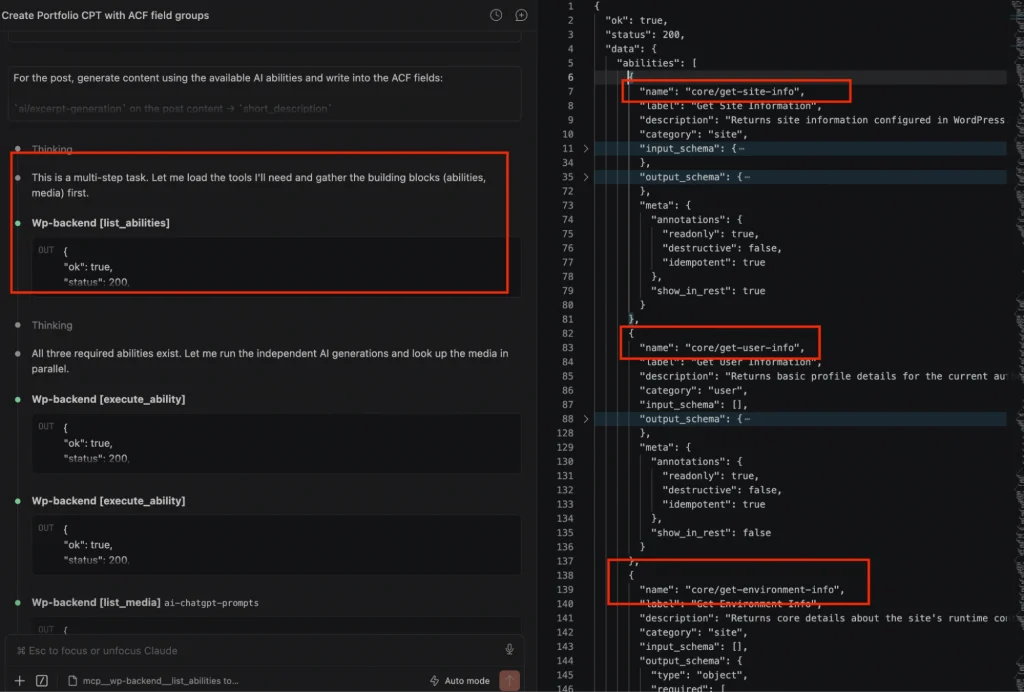Click the '"name": "core/get-site-info"' line
This screenshot has width=1024, height=692.
(722, 91)
